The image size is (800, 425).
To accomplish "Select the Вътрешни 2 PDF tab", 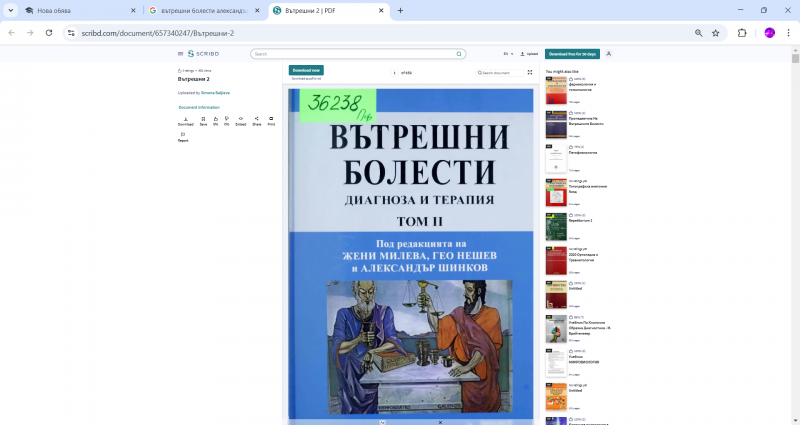I will (329, 10).
